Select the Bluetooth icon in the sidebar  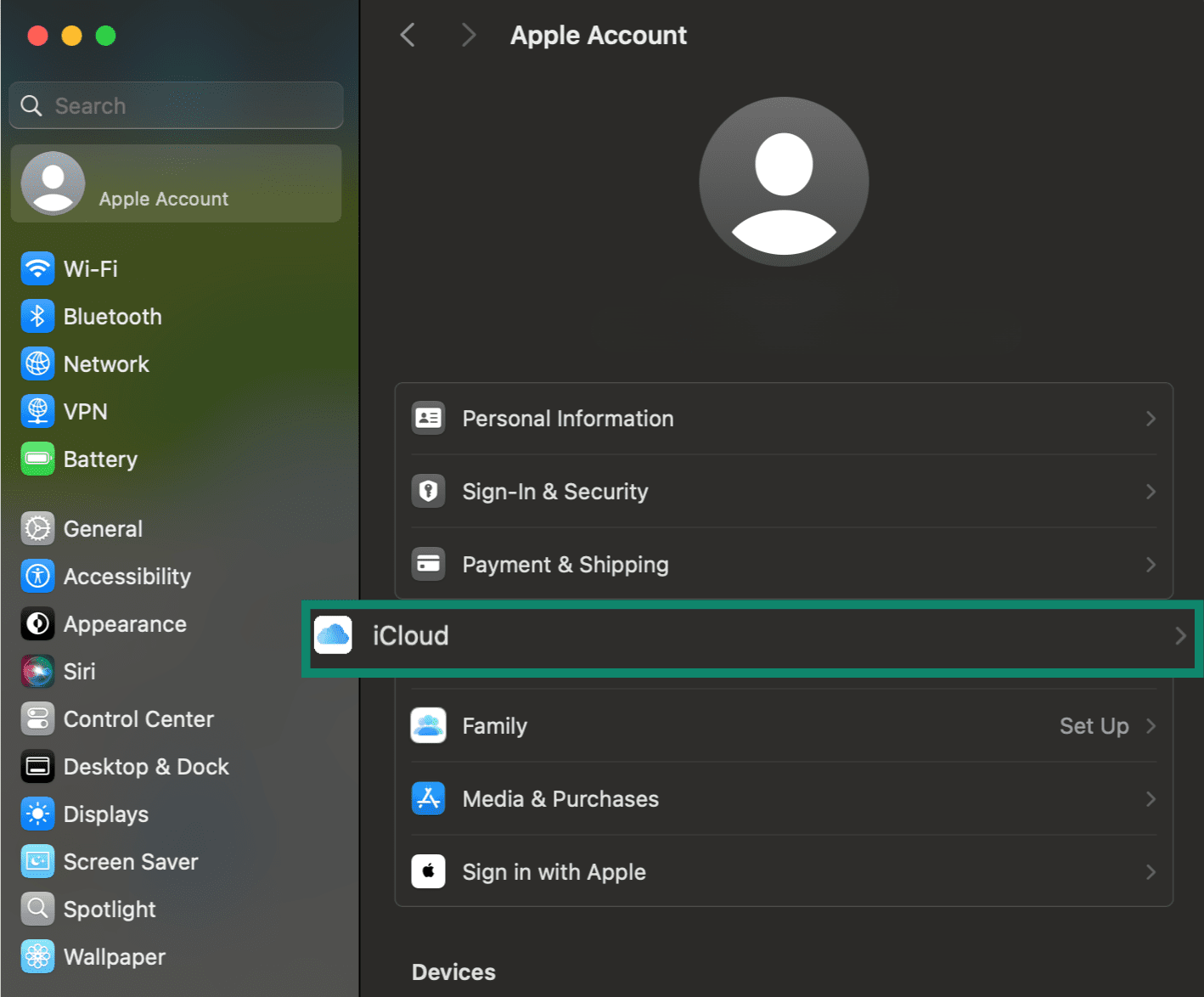point(37,316)
